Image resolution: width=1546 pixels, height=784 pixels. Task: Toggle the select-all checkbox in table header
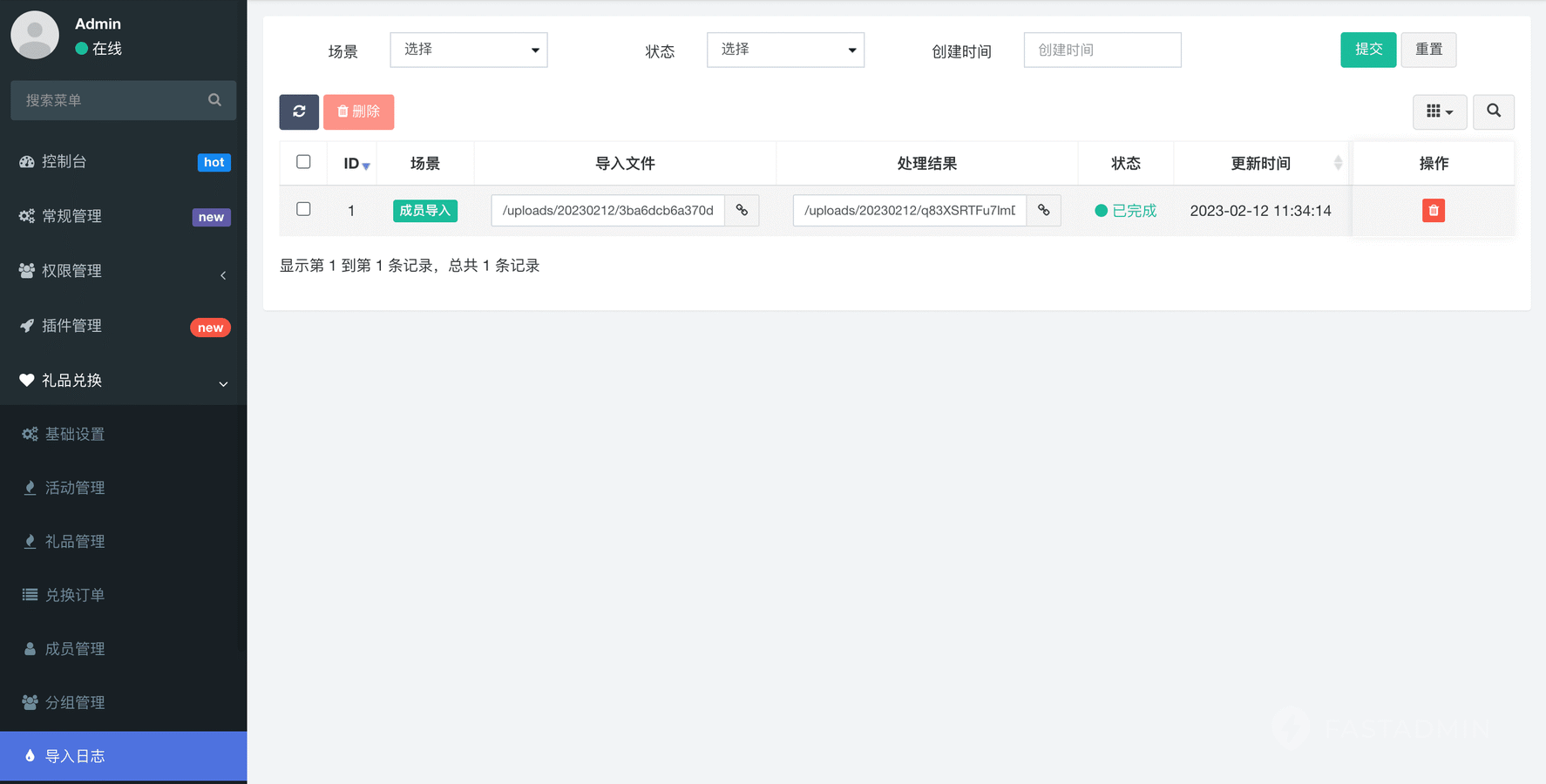[303, 162]
